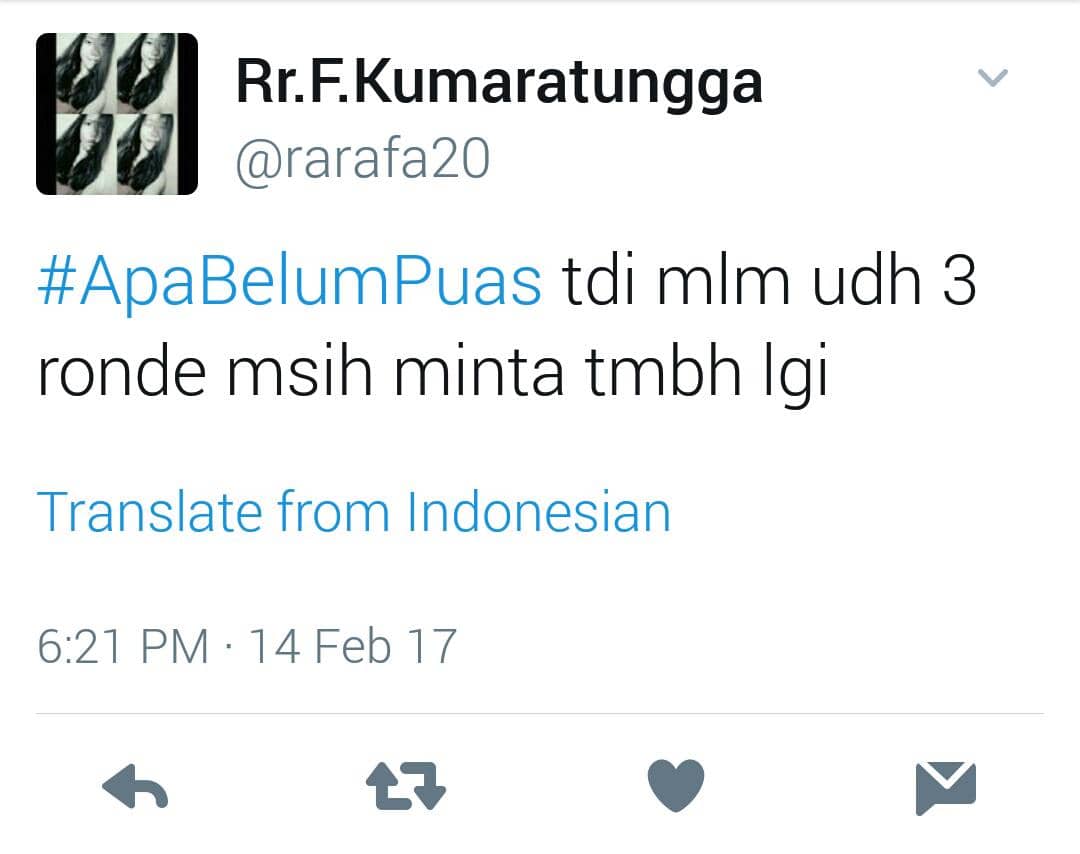The image size is (1080, 854).
Task: Retweet this post with the retweet icon
Action: click(x=406, y=785)
